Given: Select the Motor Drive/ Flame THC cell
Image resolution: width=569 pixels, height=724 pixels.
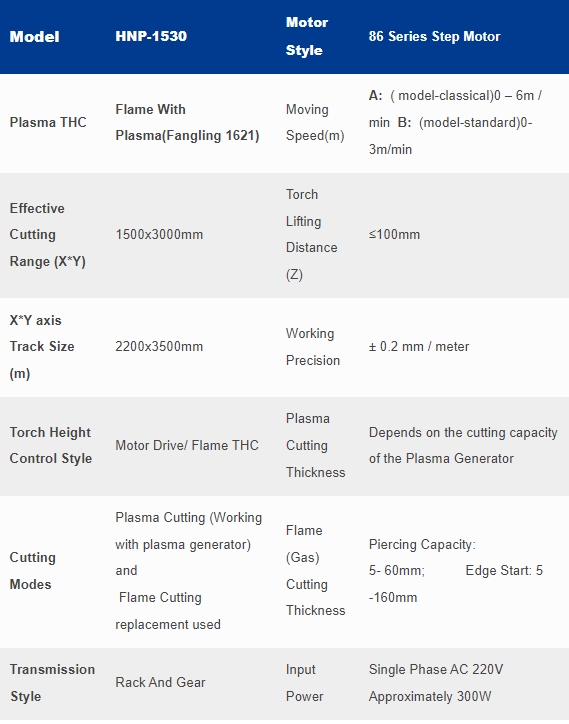Looking at the screenshot, I should (187, 446).
